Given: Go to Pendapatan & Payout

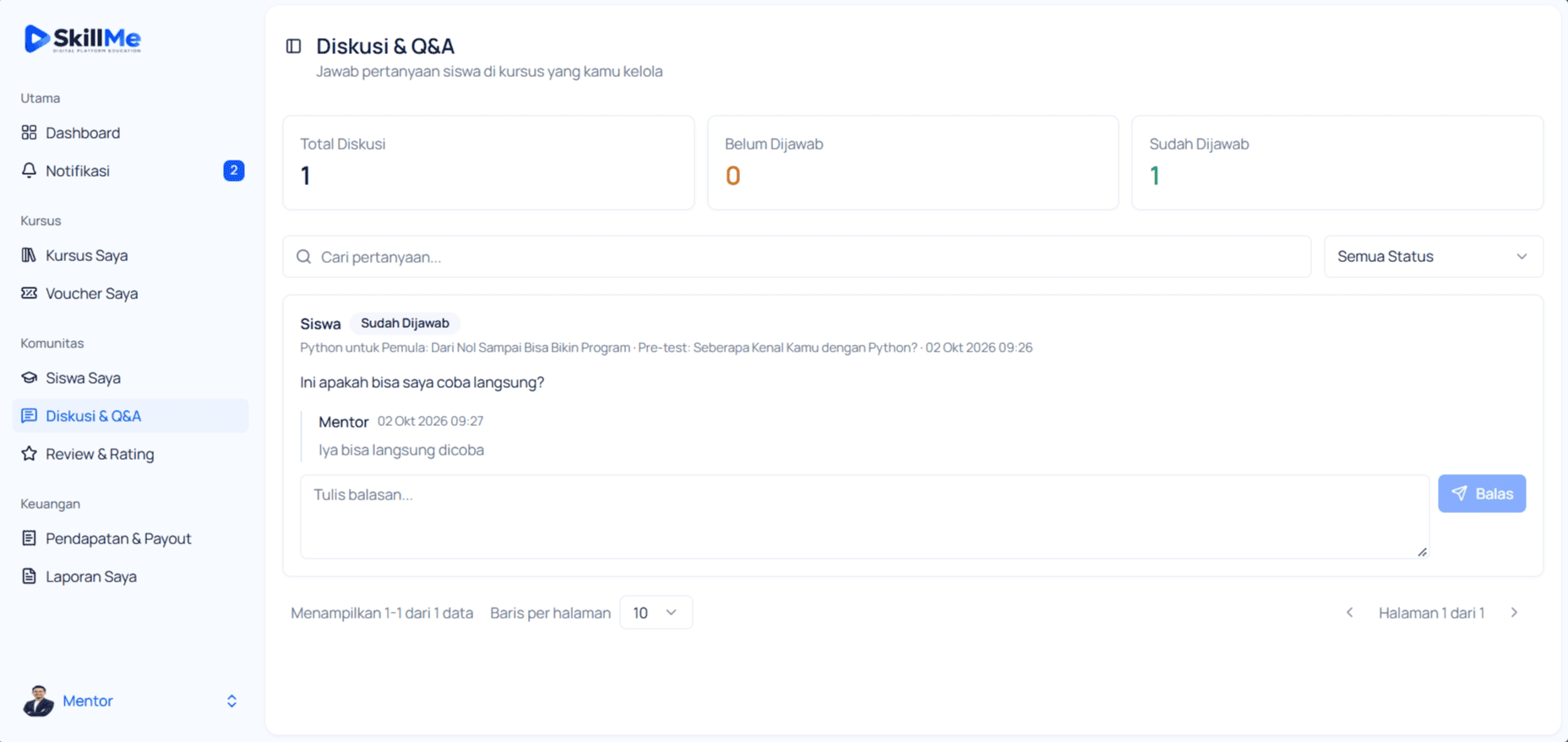Looking at the screenshot, I should tap(130, 538).
